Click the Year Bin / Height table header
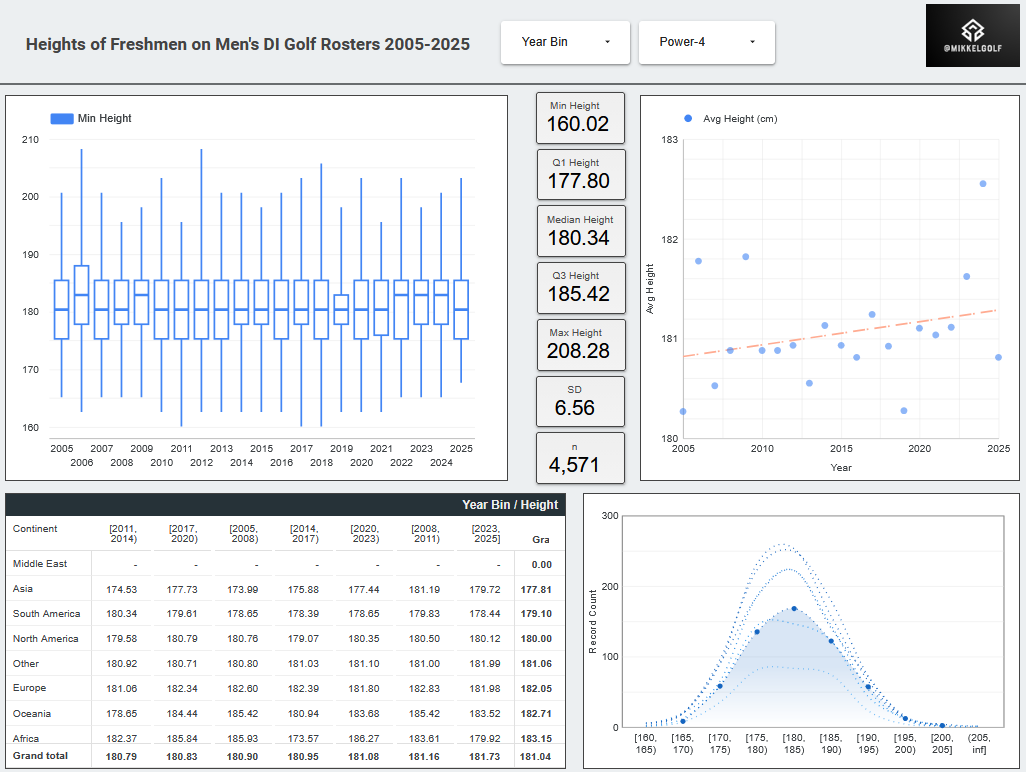This screenshot has width=1026, height=772. (x=510, y=504)
